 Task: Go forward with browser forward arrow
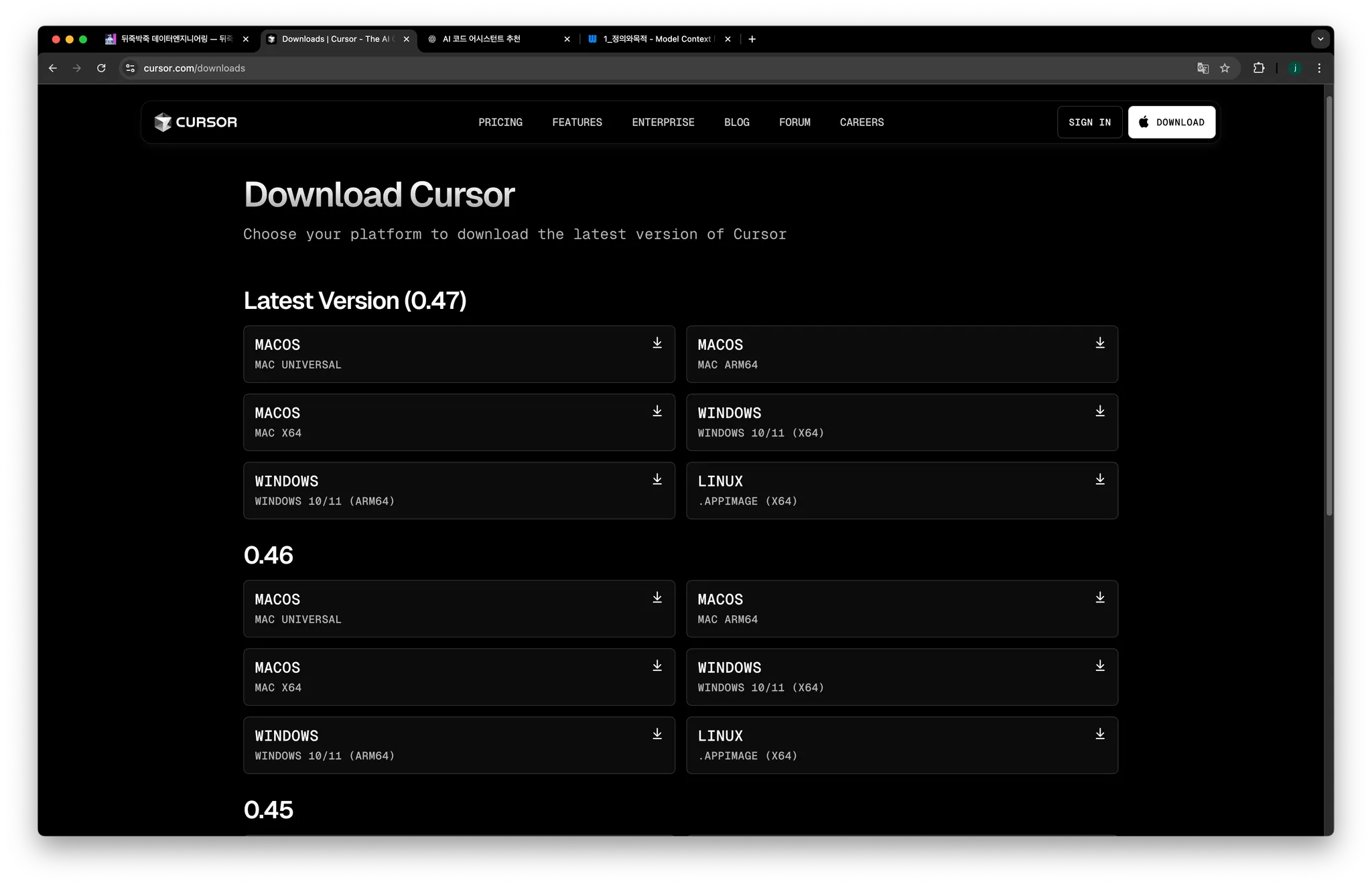[77, 68]
